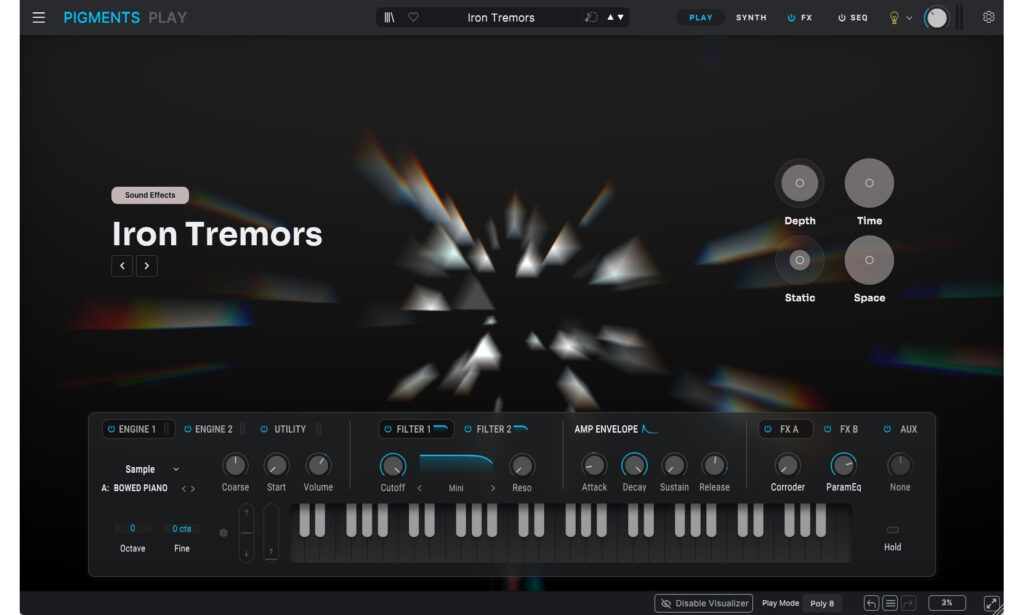The height and width of the screenshot is (615, 1024).
Task: Click the lightbulb sound design tips icon
Action: tap(894, 18)
